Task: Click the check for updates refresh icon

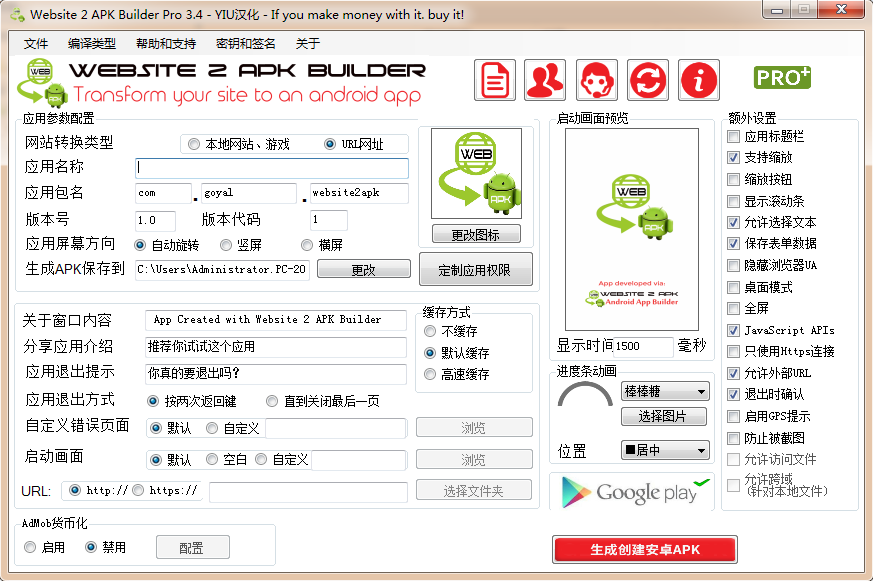Action: pyautogui.click(x=646, y=80)
